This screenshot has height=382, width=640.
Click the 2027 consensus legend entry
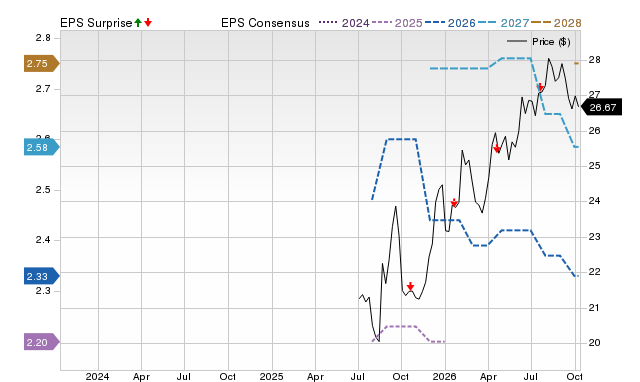(503, 23)
